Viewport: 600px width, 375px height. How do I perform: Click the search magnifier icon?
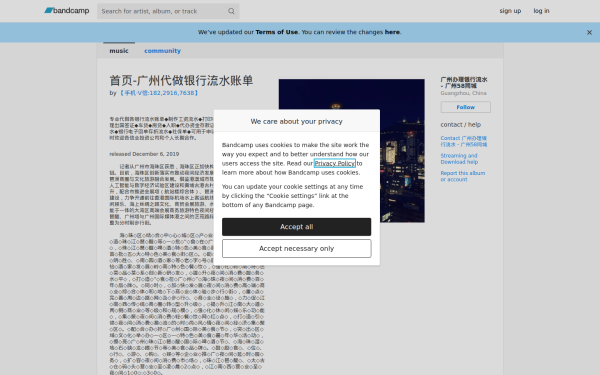[231, 11]
